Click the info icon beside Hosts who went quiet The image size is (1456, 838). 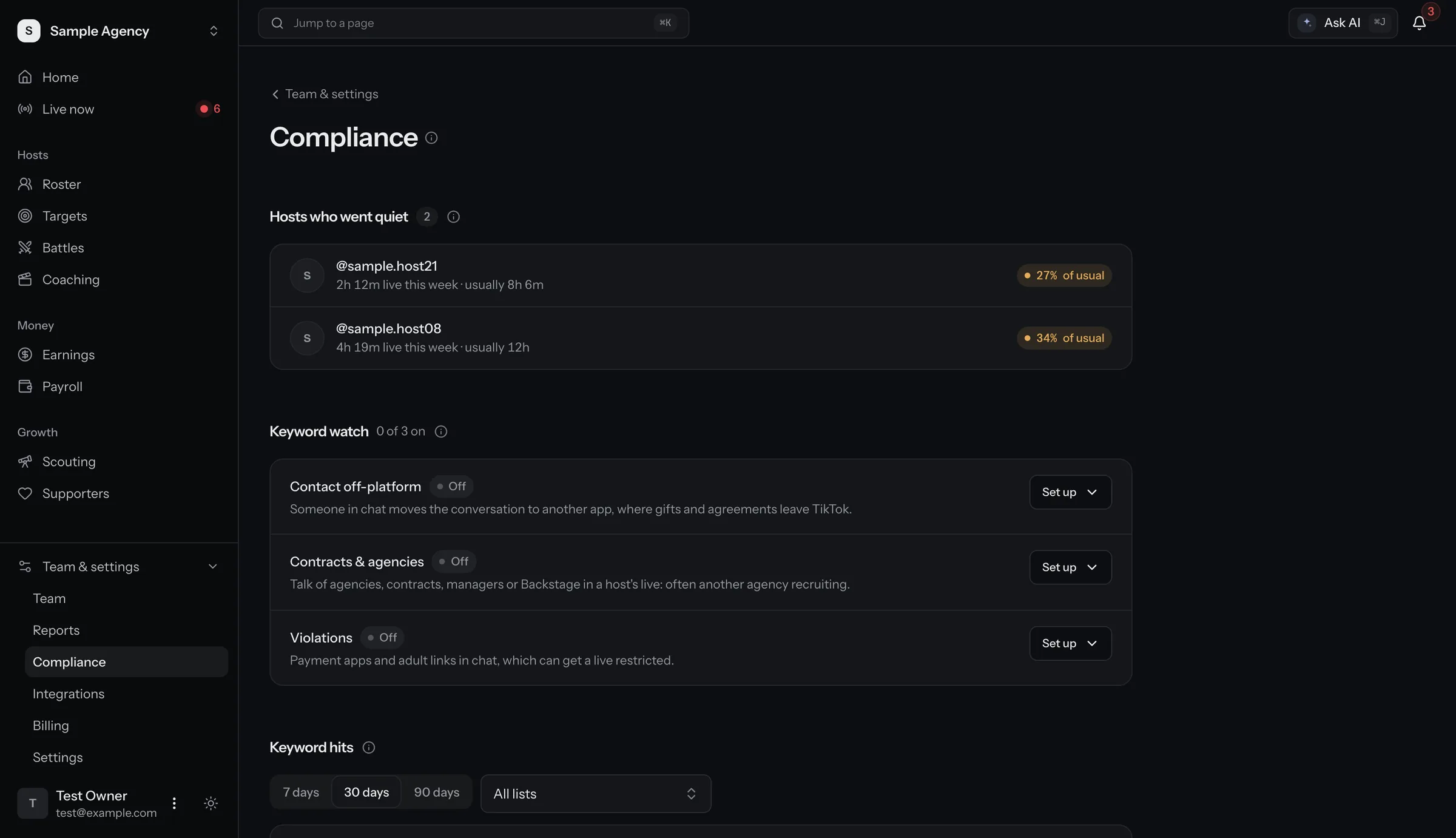click(x=453, y=217)
